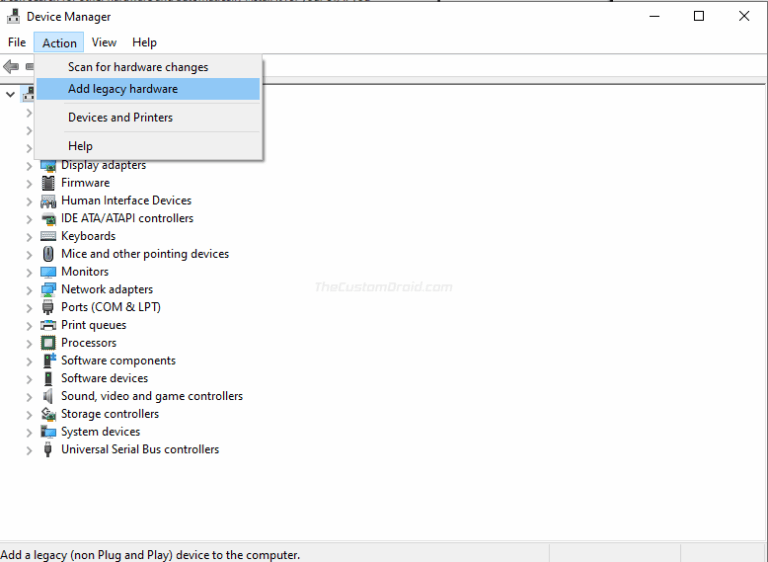Select the Firmware tree item
Screen dimensions: 768x562
tap(85, 183)
